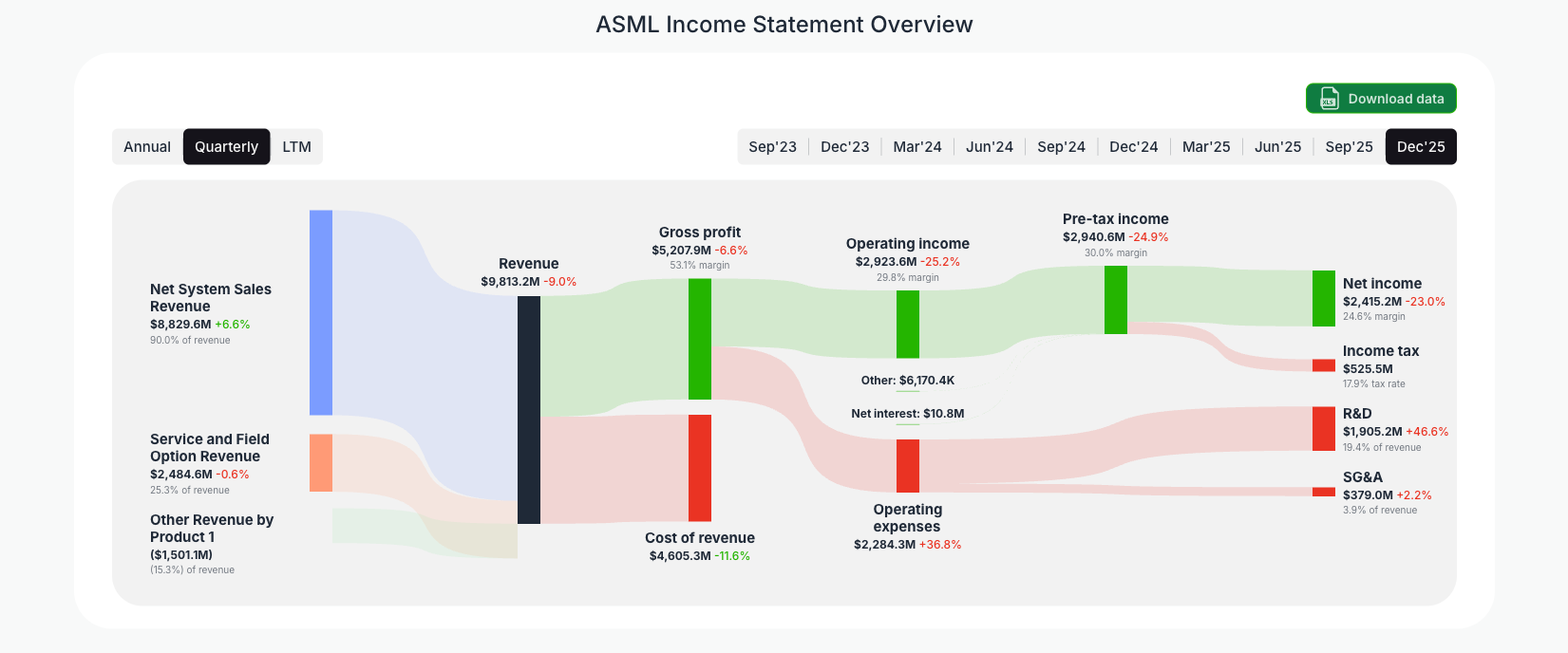Select the Jun'25 quarter

pyautogui.click(x=1278, y=147)
